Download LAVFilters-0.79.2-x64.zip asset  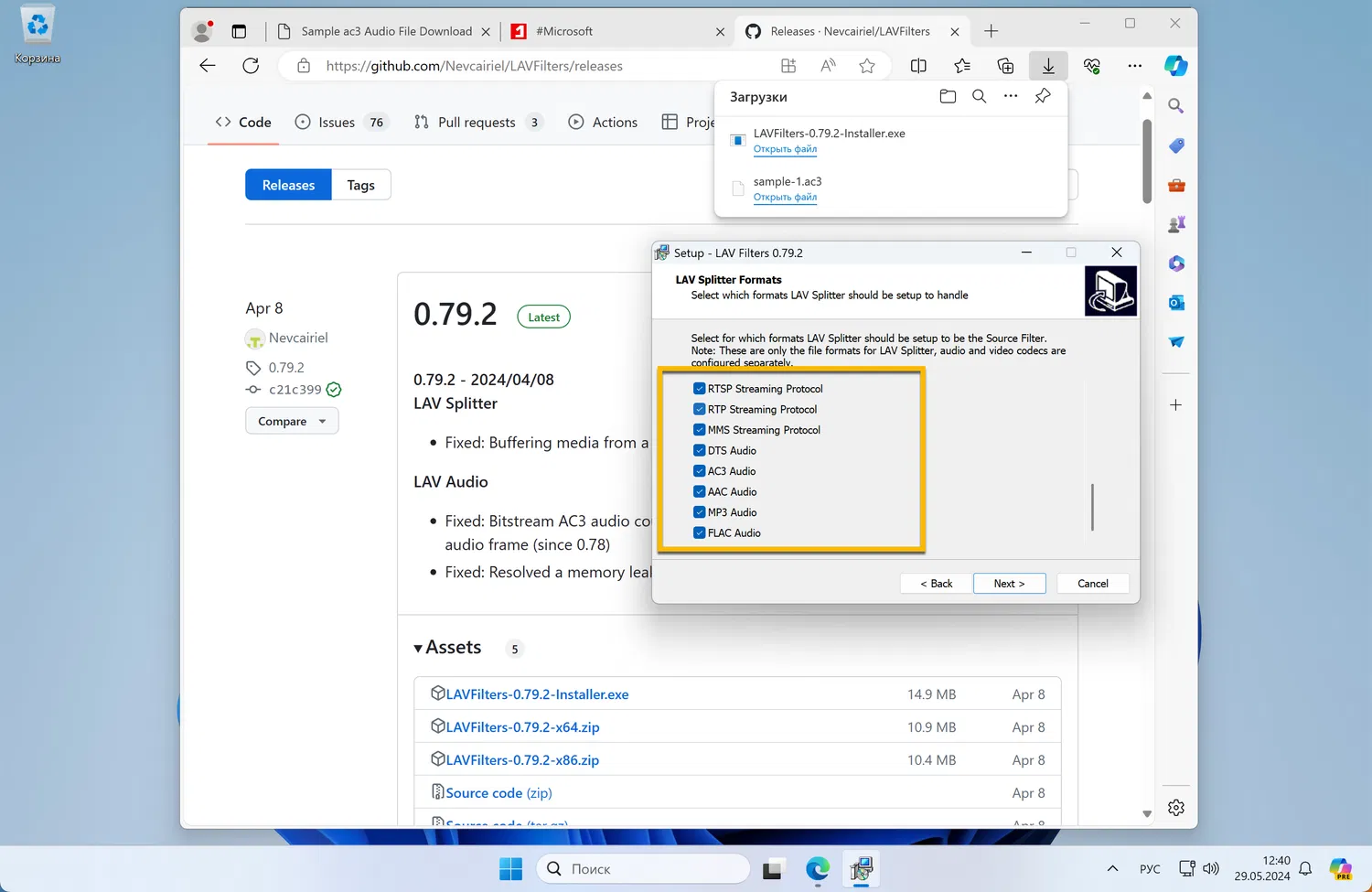pos(522,727)
